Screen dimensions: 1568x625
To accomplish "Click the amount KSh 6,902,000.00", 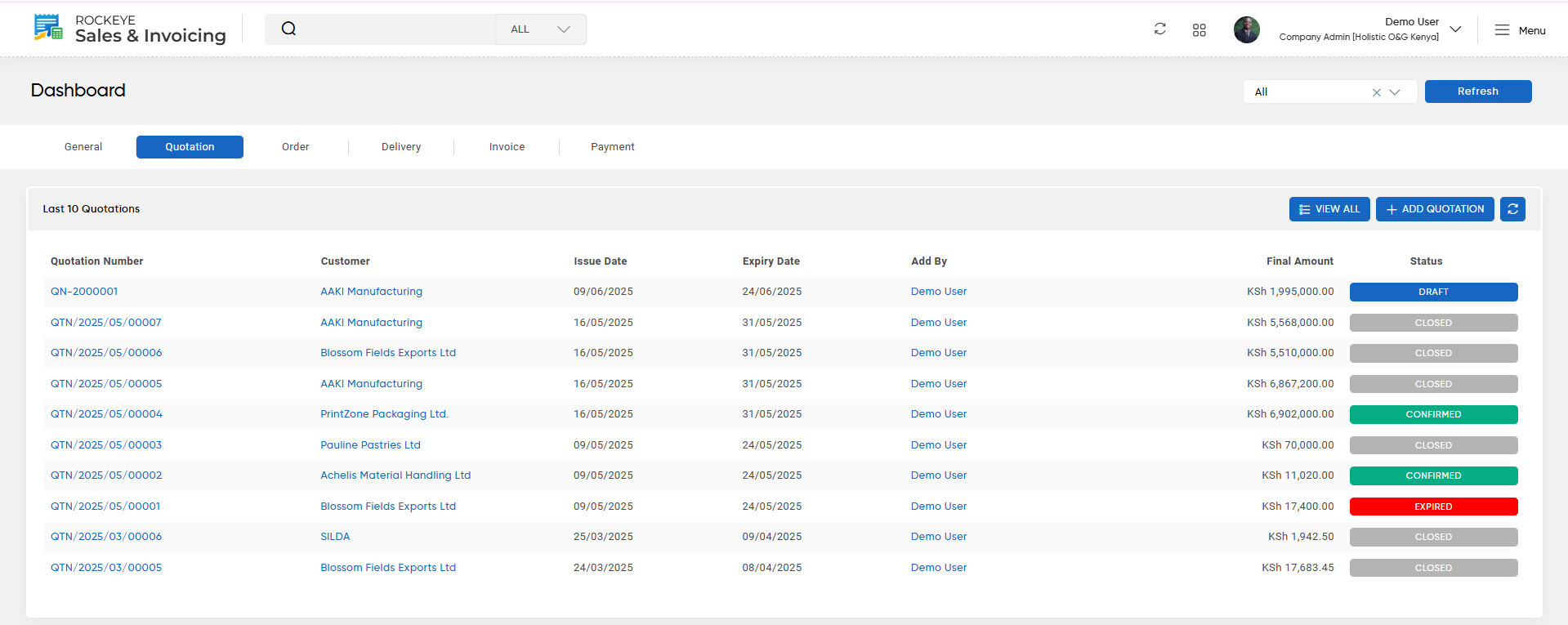I will click(x=1290, y=414).
